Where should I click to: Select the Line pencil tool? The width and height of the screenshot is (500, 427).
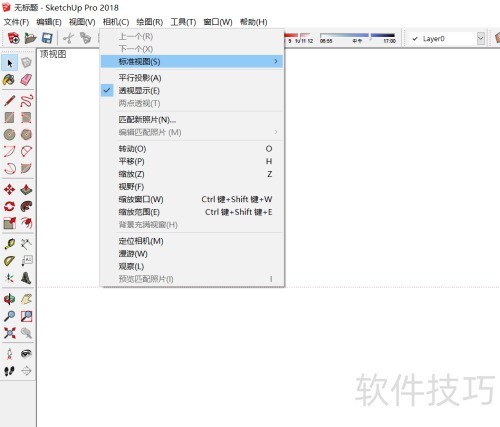(10, 101)
